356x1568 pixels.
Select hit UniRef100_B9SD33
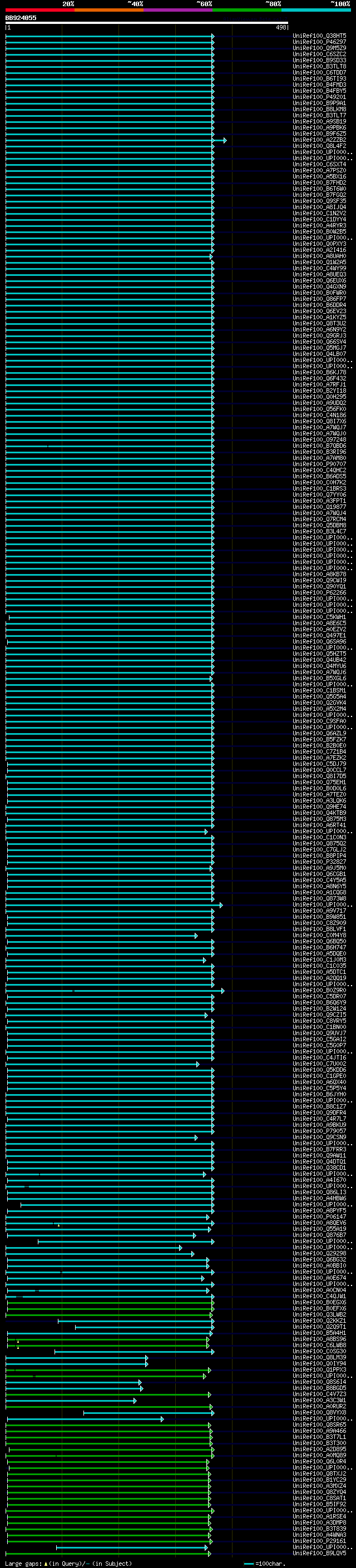pos(319,60)
